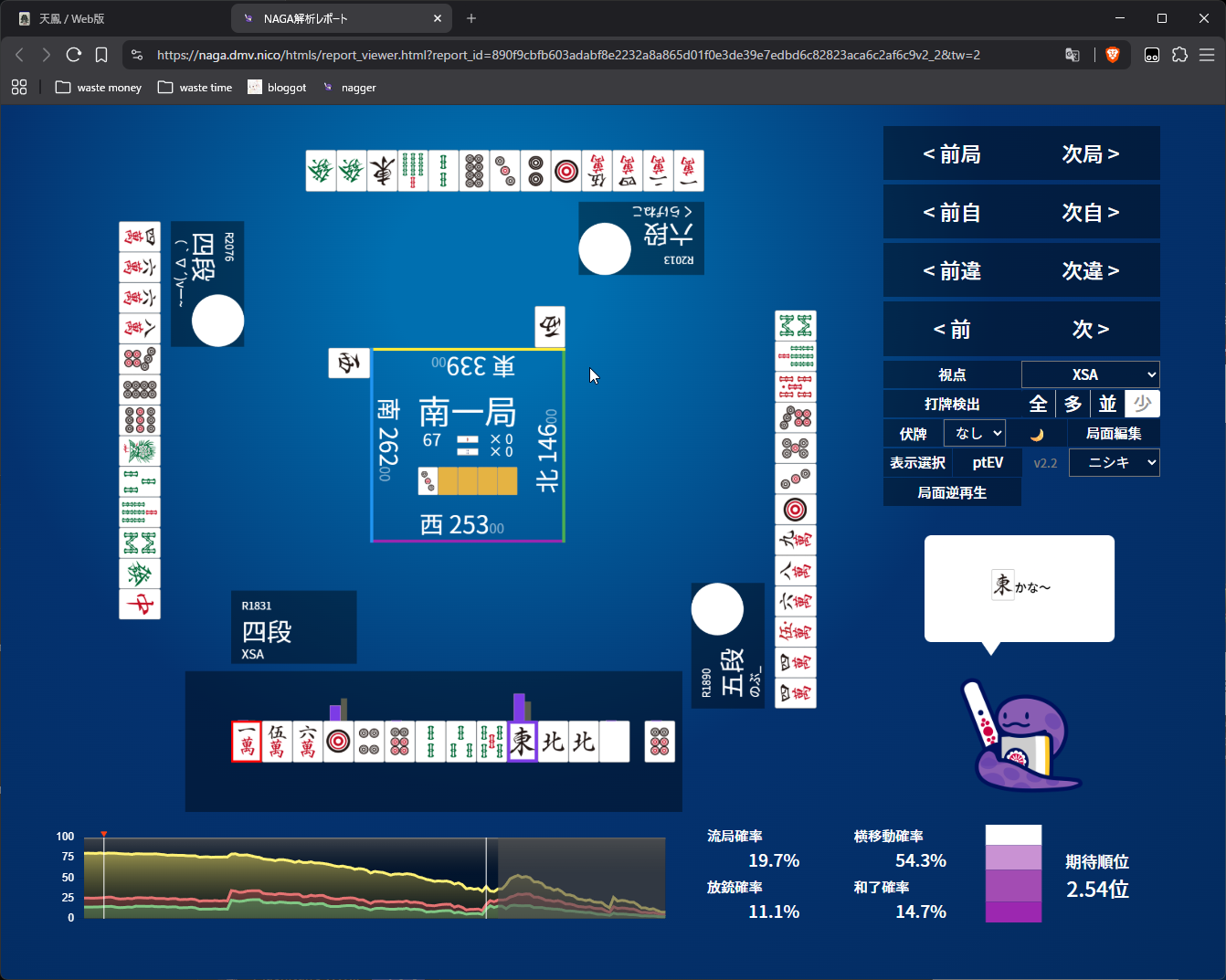The image size is (1226, 980).
Task: Jump to previous own turn <前自
Action: coord(952,212)
